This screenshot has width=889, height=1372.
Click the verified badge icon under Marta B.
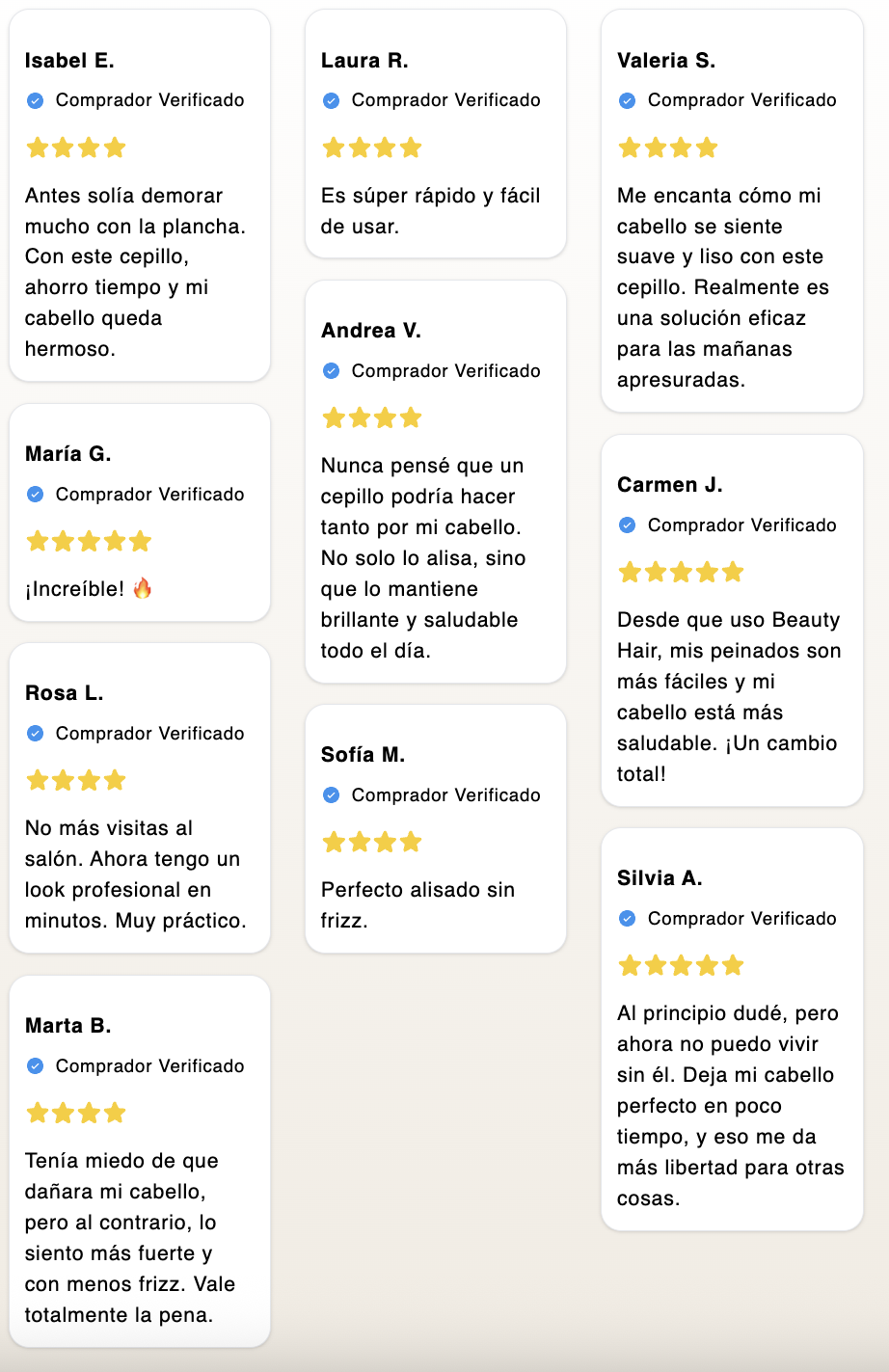pyautogui.click(x=35, y=1066)
